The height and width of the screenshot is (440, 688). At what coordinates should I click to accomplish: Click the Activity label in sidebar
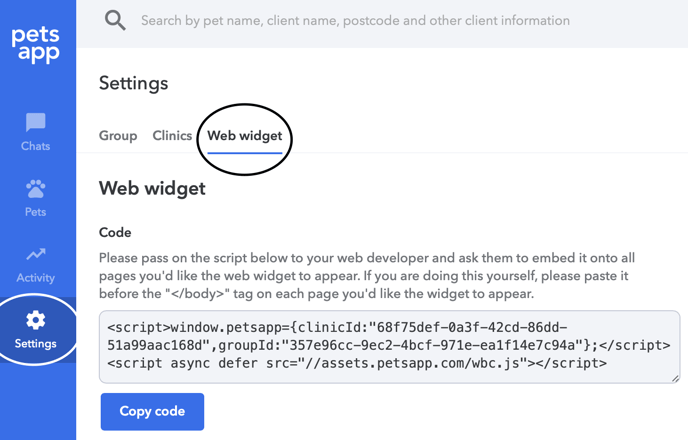tap(36, 278)
